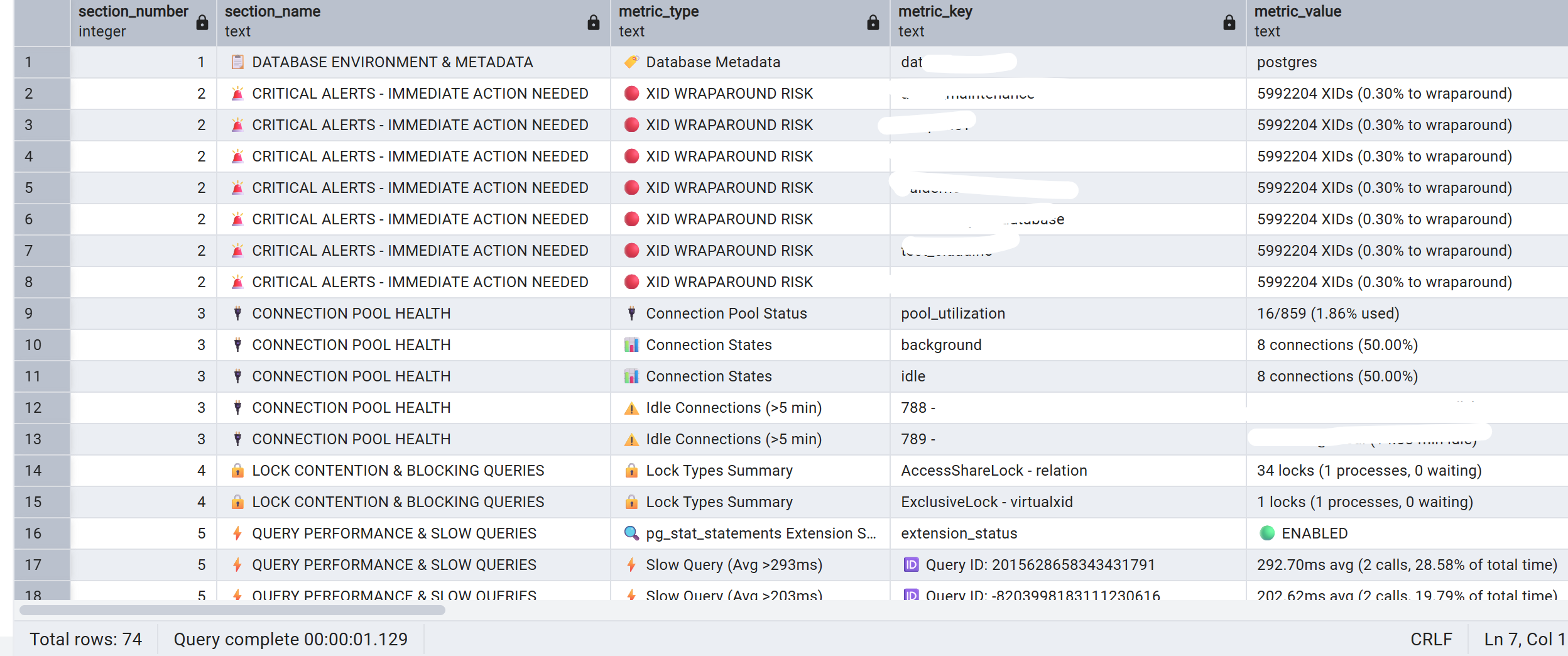Select the rotating-light icon on CRITICAL ALERTS row 2
Image resolution: width=1568 pixels, height=656 pixels.
[237, 93]
